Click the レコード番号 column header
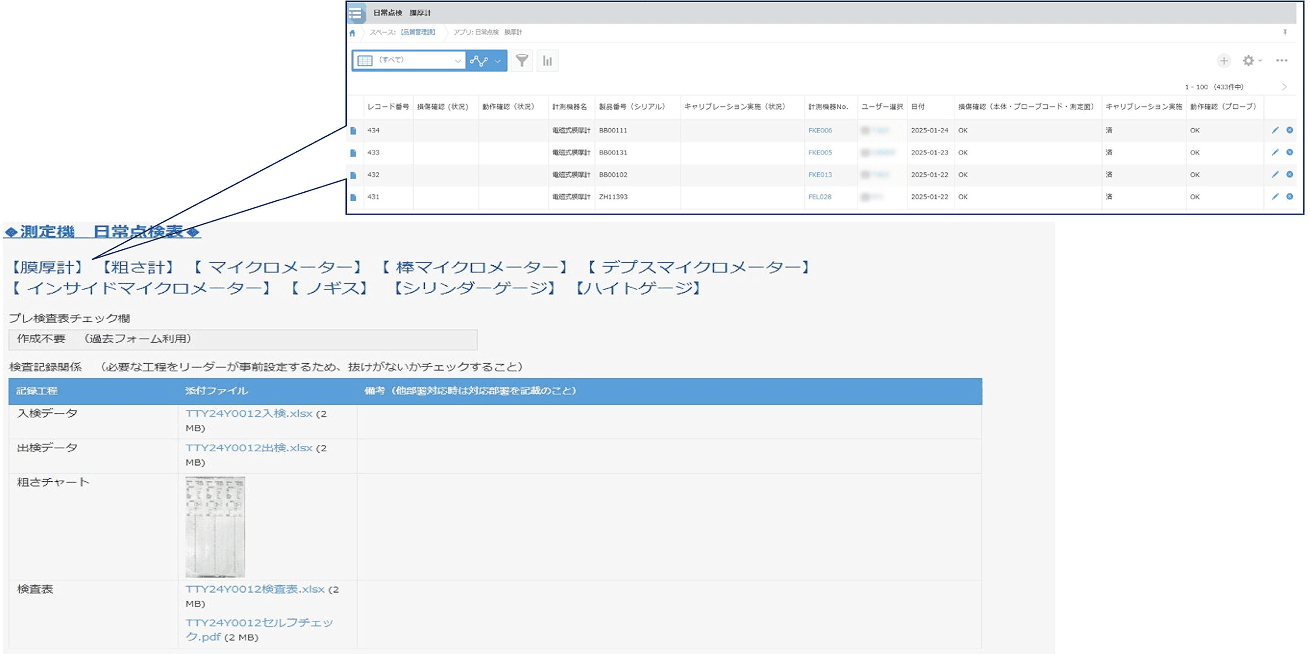The image size is (1310, 654). point(388,106)
